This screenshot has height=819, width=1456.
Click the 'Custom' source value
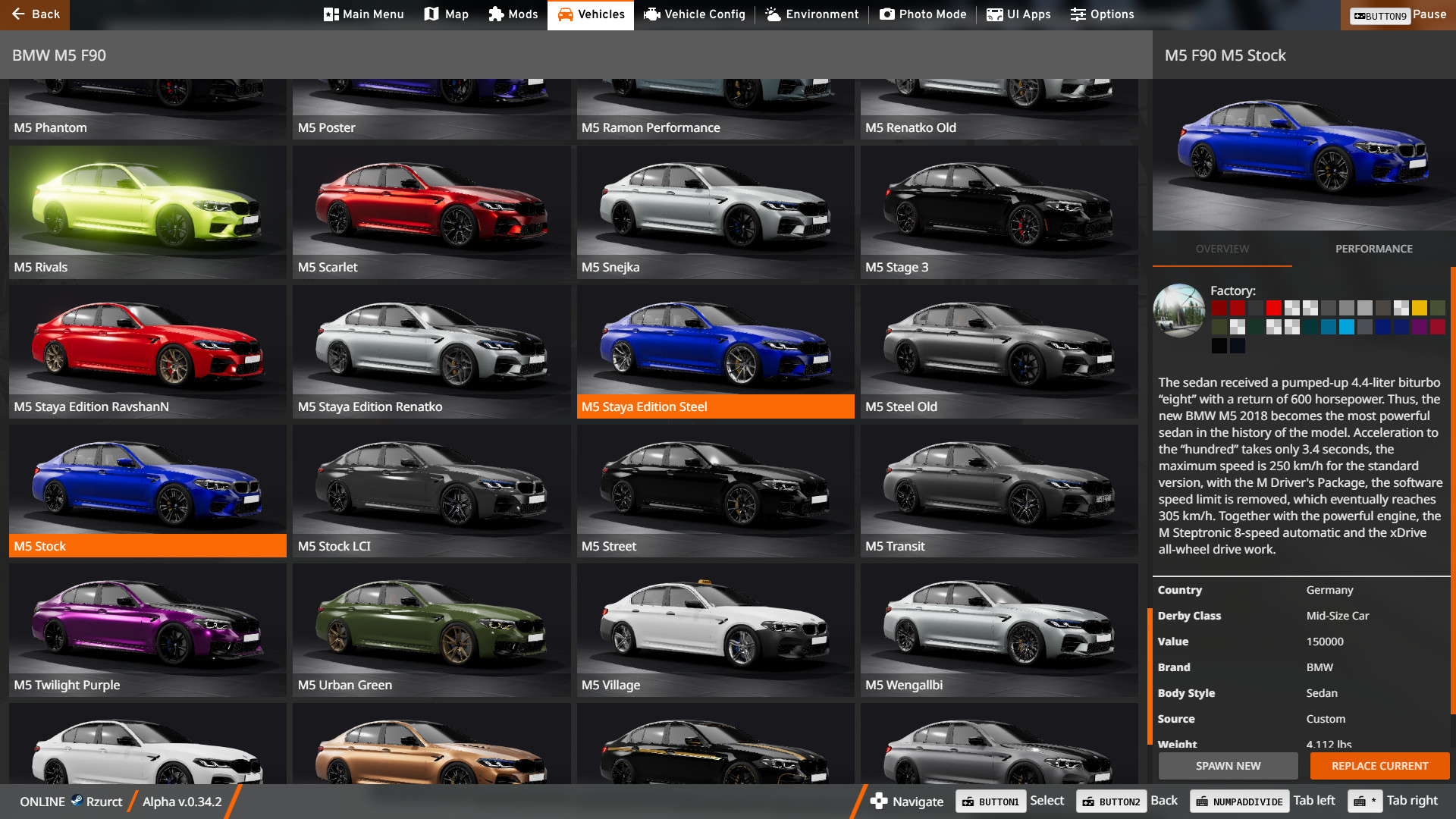(1326, 719)
